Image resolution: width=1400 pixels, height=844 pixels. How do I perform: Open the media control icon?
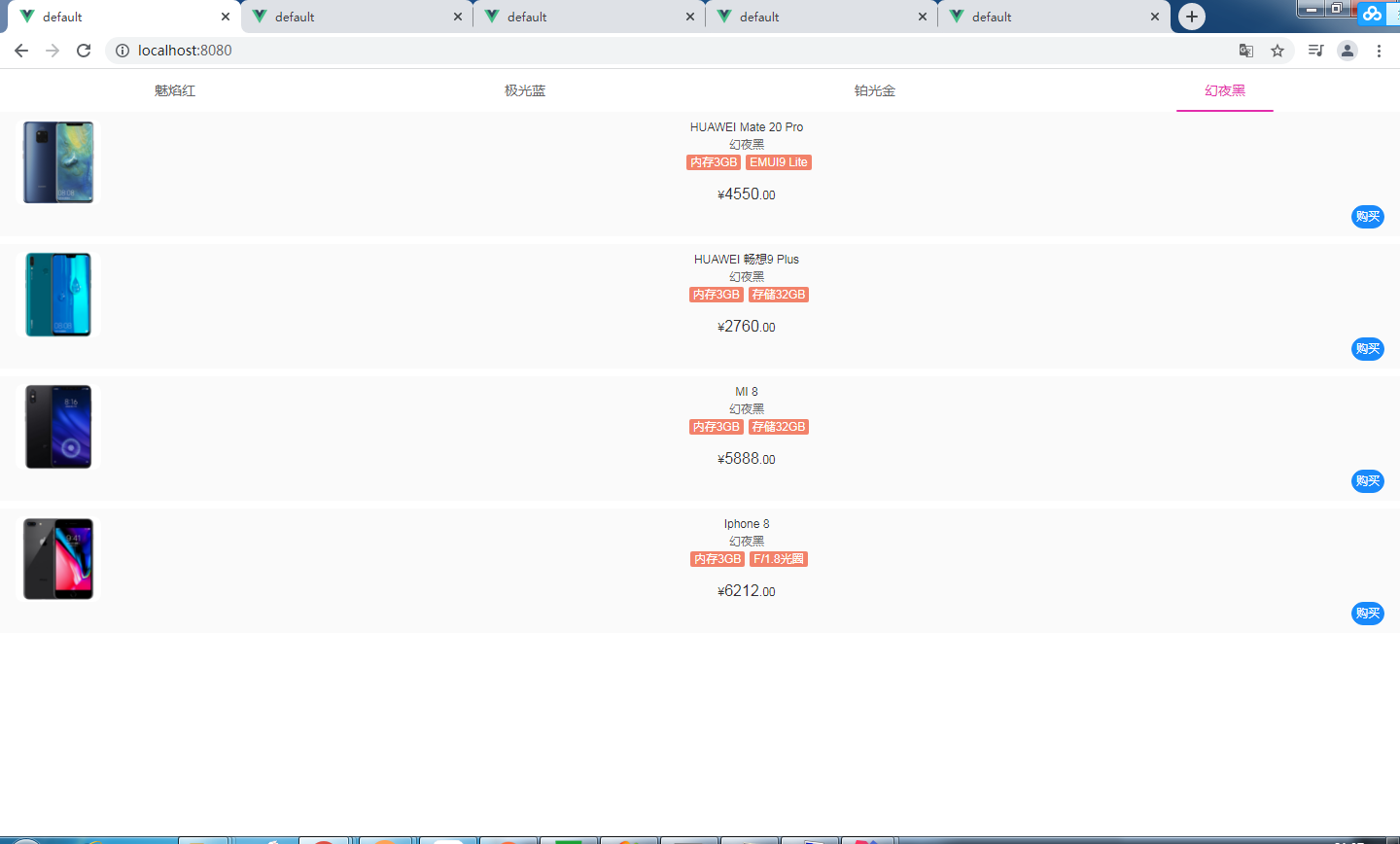tap(1315, 51)
